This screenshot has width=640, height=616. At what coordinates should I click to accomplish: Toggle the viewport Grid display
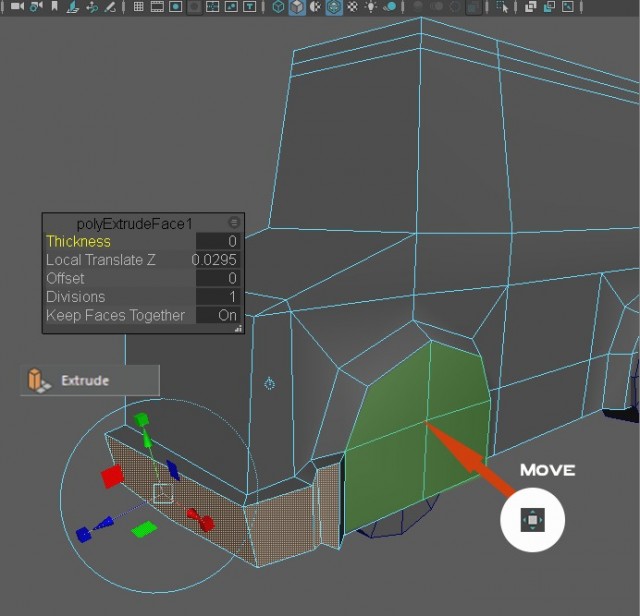click(139, 7)
